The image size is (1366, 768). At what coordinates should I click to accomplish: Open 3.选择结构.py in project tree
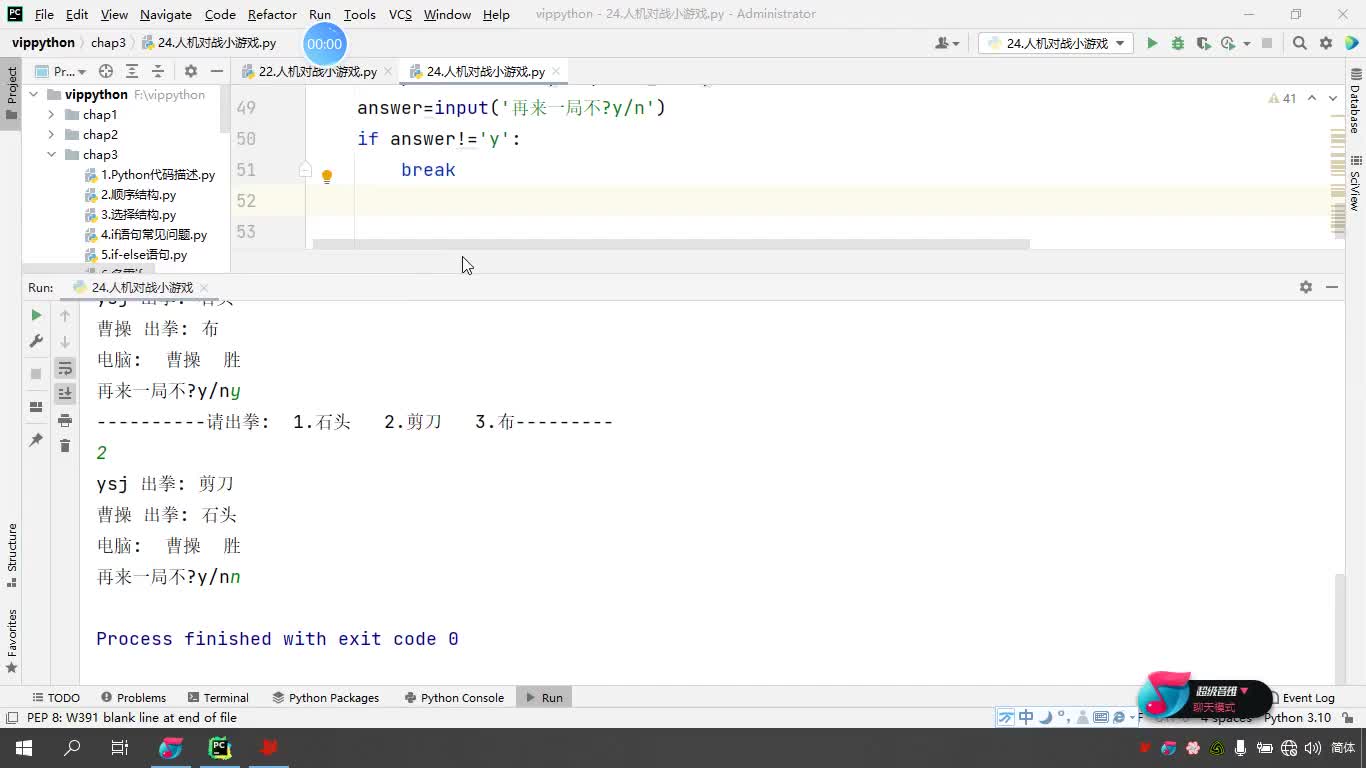(138, 215)
